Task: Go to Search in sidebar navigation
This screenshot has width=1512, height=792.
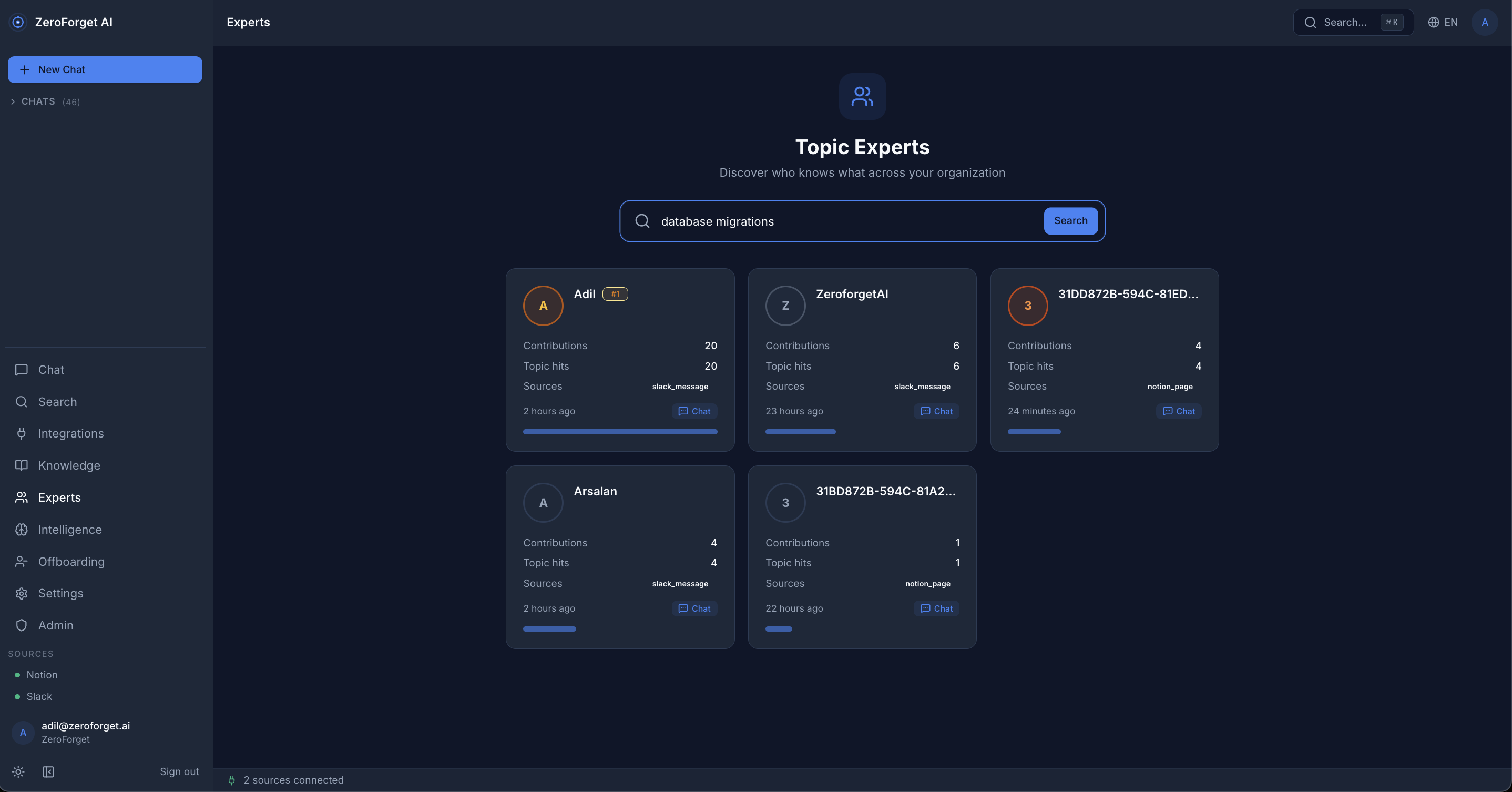Action: (x=57, y=402)
